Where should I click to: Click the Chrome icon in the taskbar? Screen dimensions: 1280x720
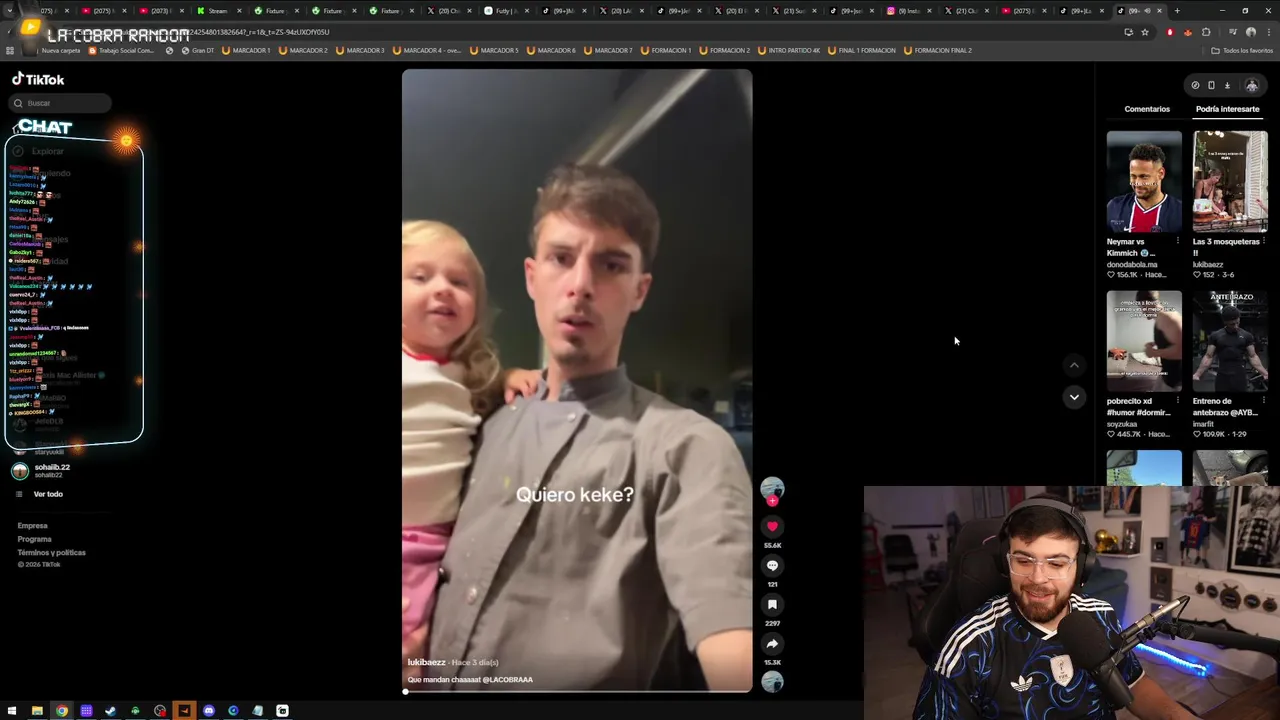pos(62,711)
